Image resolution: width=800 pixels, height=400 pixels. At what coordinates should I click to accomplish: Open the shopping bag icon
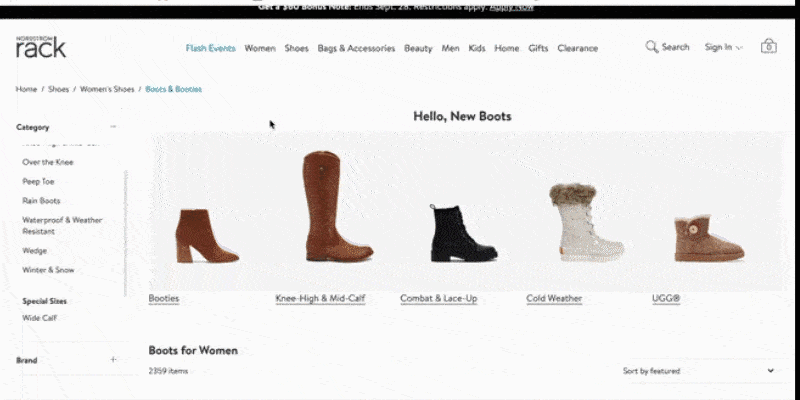coord(768,47)
